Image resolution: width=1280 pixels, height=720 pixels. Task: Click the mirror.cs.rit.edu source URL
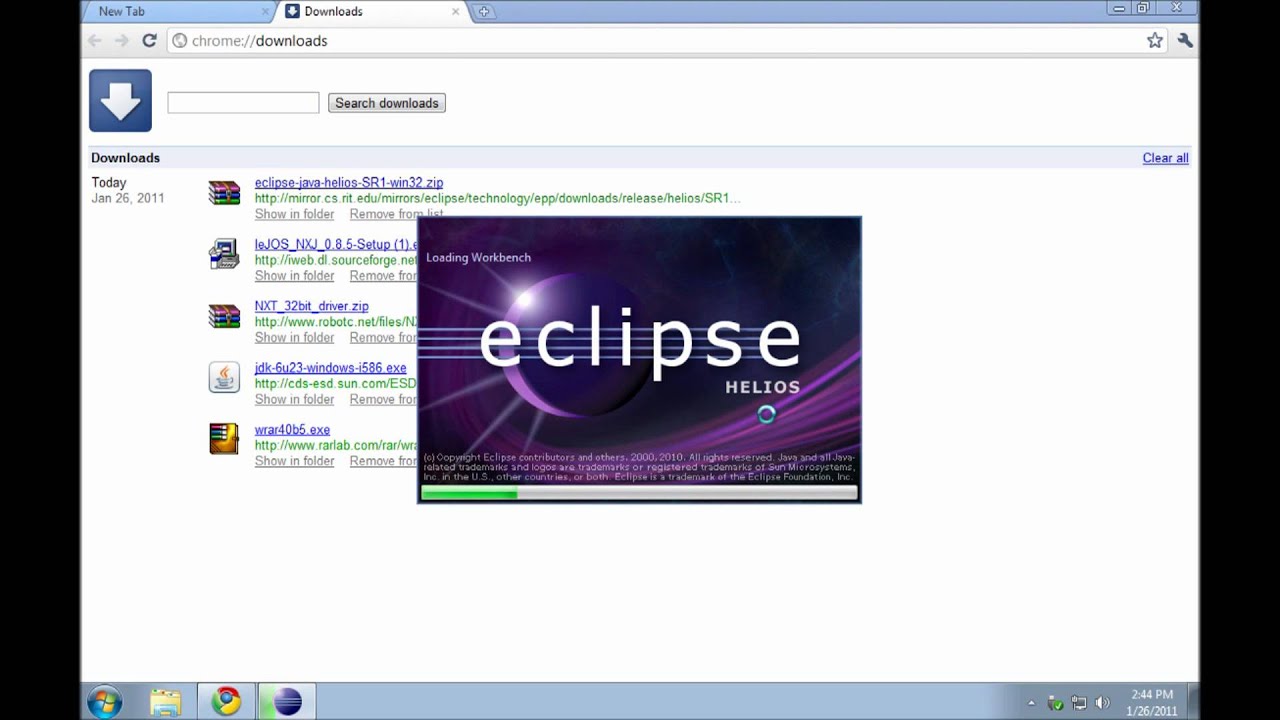(497, 198)
